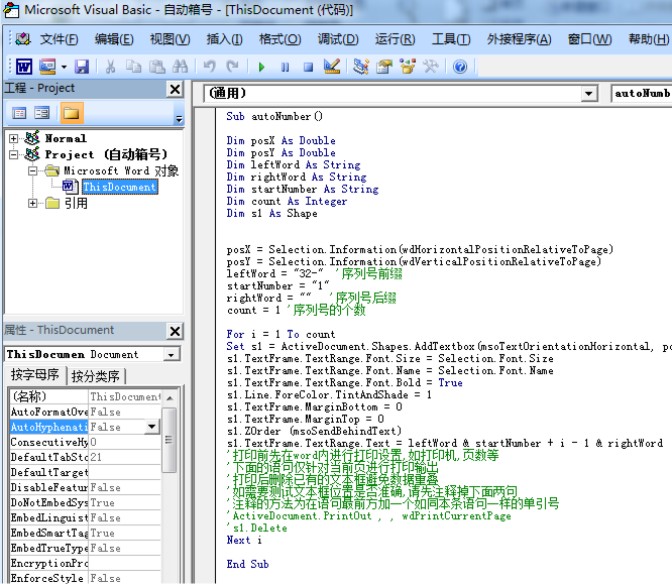
Task: Open the 工具(T) menu
Action: tap(451, 39)
